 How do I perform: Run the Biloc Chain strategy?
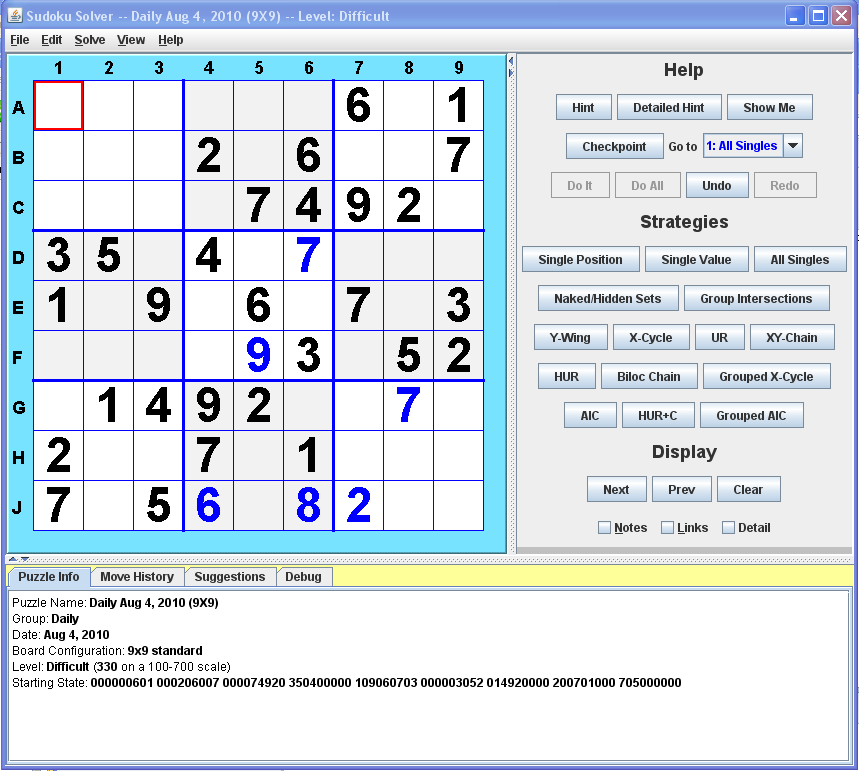(x=649, y=376)
